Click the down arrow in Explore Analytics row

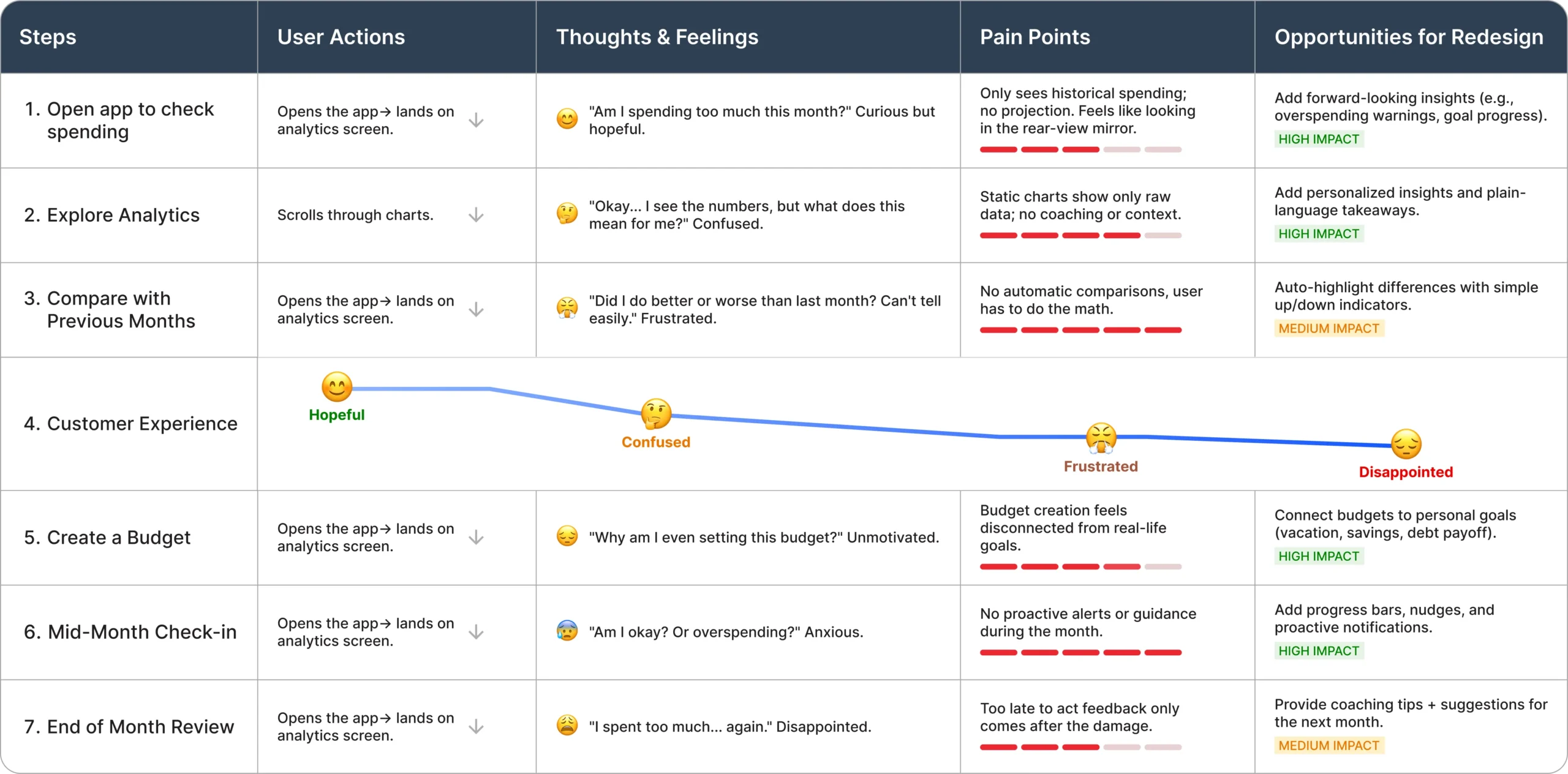476,215
